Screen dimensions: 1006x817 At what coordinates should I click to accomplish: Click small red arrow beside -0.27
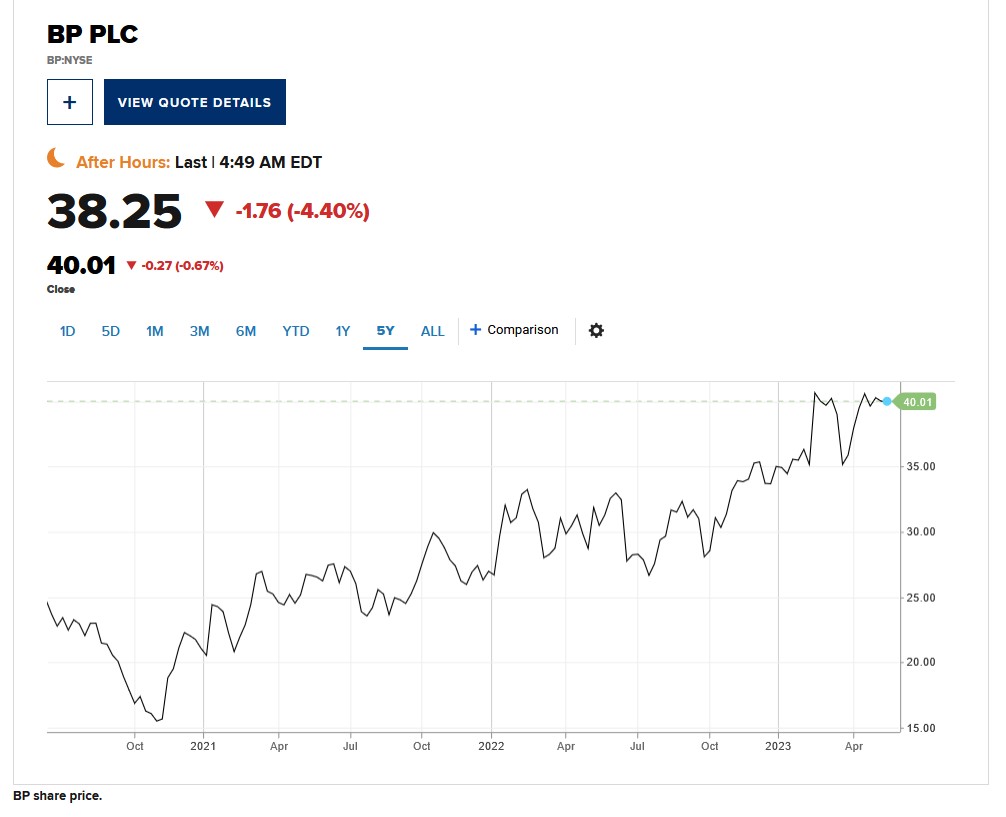(131, 265)
